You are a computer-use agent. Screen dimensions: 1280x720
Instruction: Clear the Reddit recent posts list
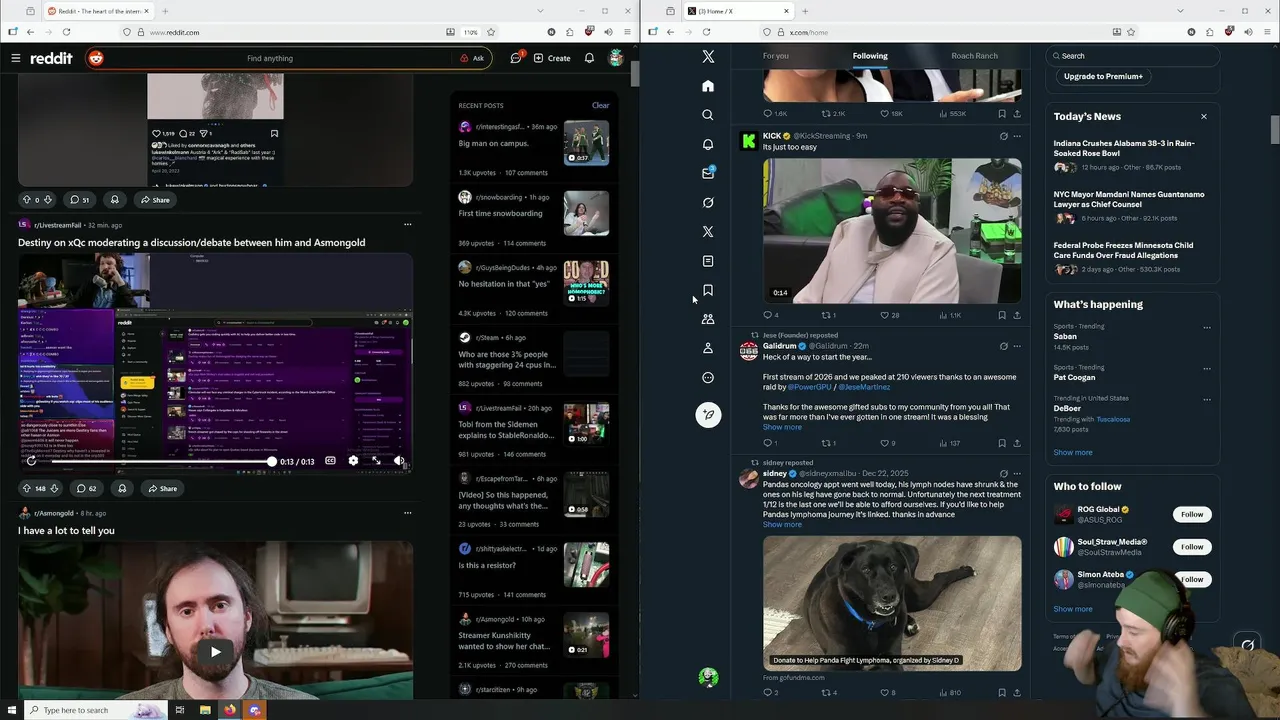click(600, 105)
